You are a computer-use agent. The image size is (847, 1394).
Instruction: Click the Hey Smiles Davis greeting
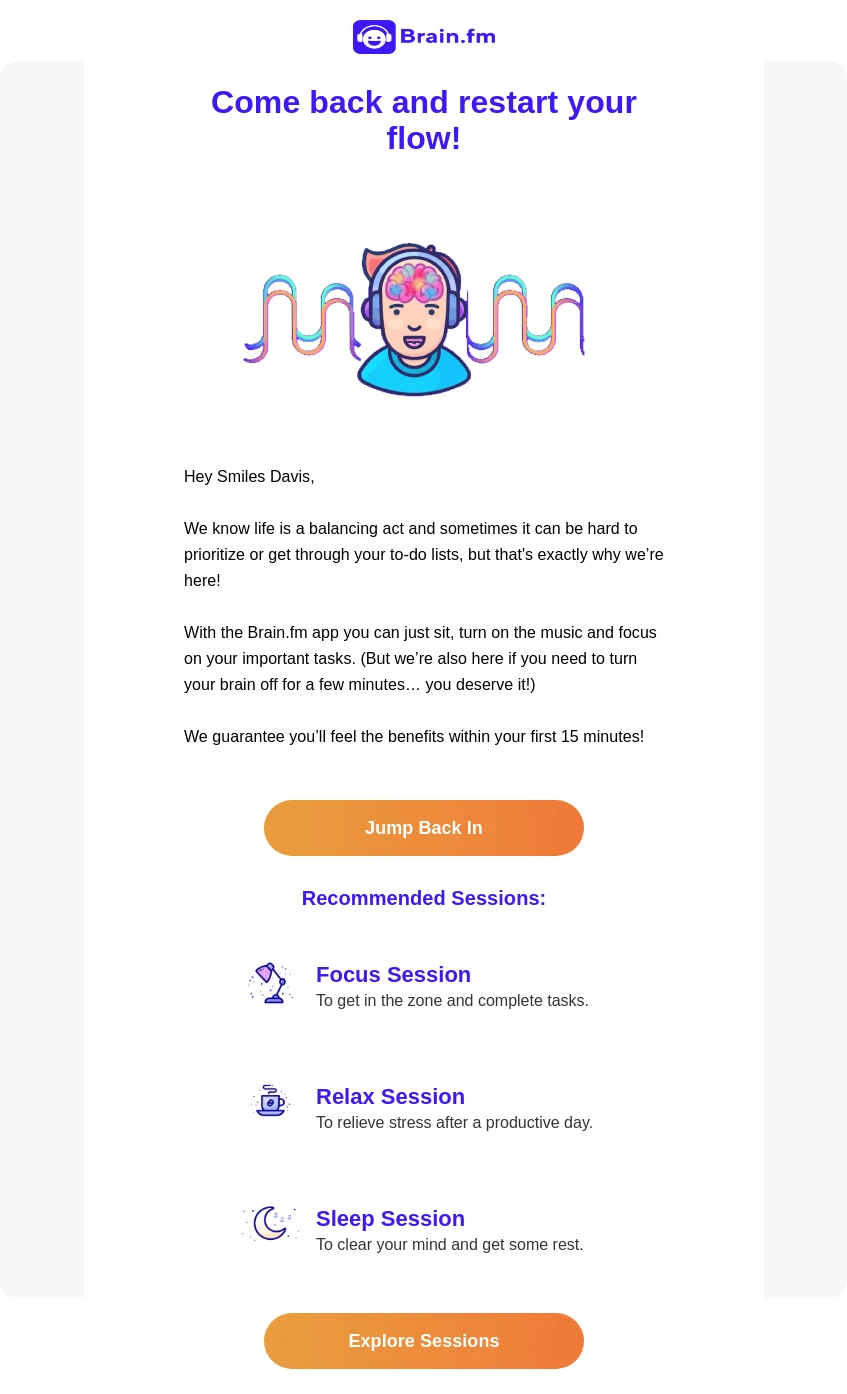pos(249,476)
